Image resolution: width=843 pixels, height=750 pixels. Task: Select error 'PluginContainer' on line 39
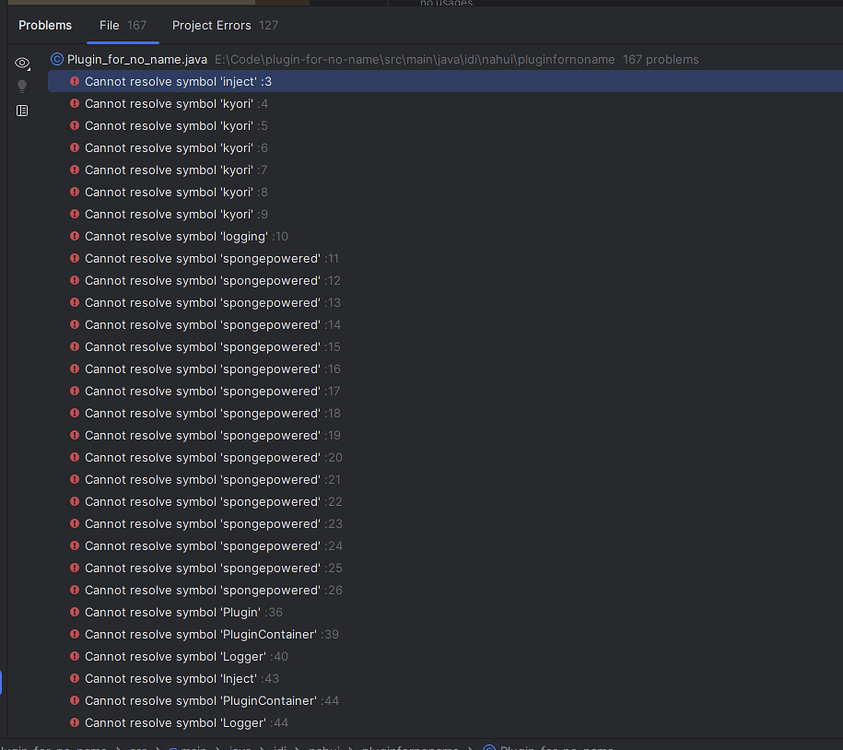pos(446,634)
